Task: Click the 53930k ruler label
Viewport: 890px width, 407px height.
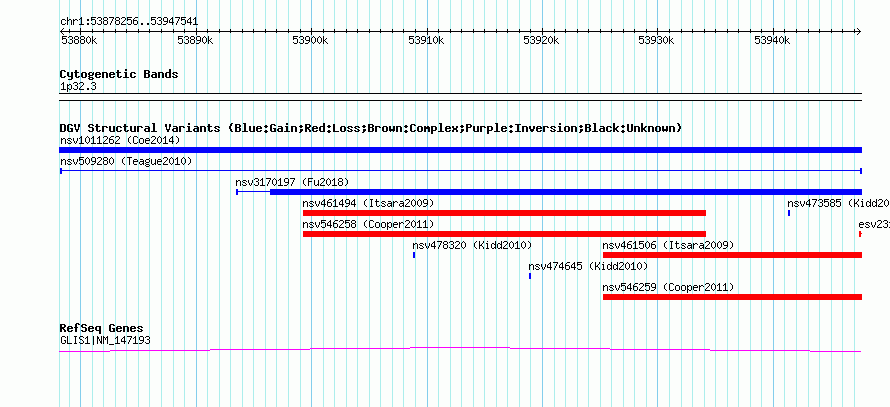Action: 657,41
